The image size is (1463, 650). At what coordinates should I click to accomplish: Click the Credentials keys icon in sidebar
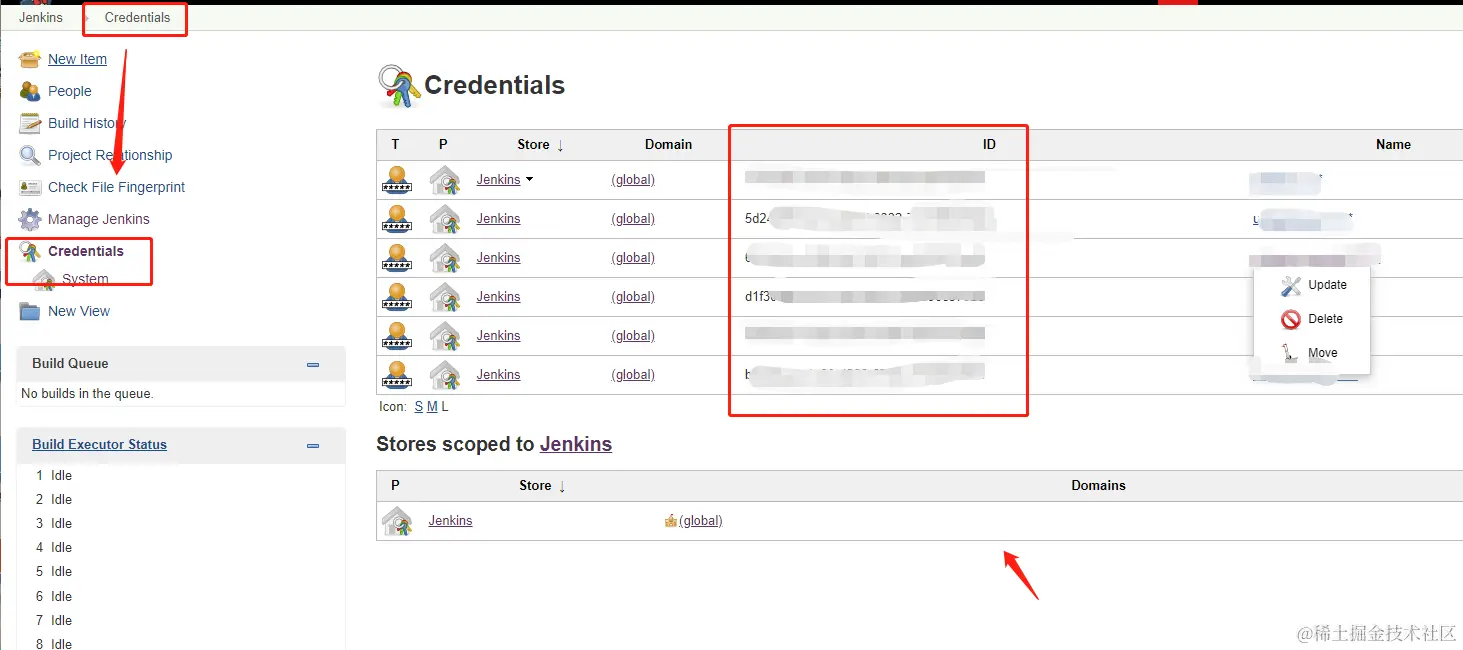pos(30,251)
